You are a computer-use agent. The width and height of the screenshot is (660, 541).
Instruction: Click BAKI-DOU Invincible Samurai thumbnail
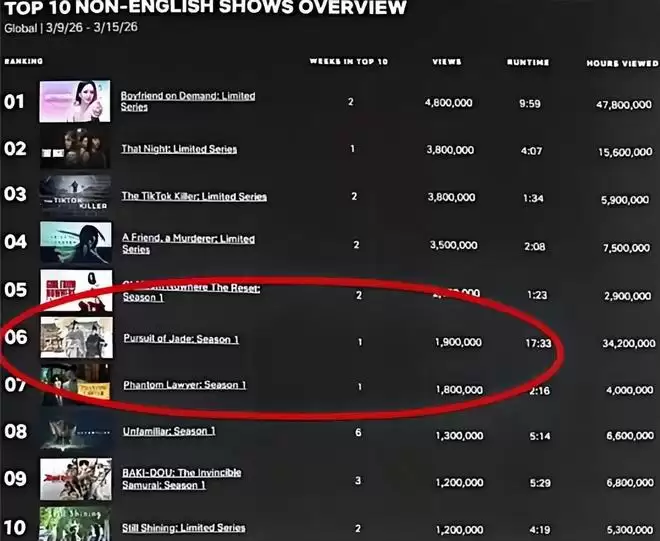(x=74, y=478)
